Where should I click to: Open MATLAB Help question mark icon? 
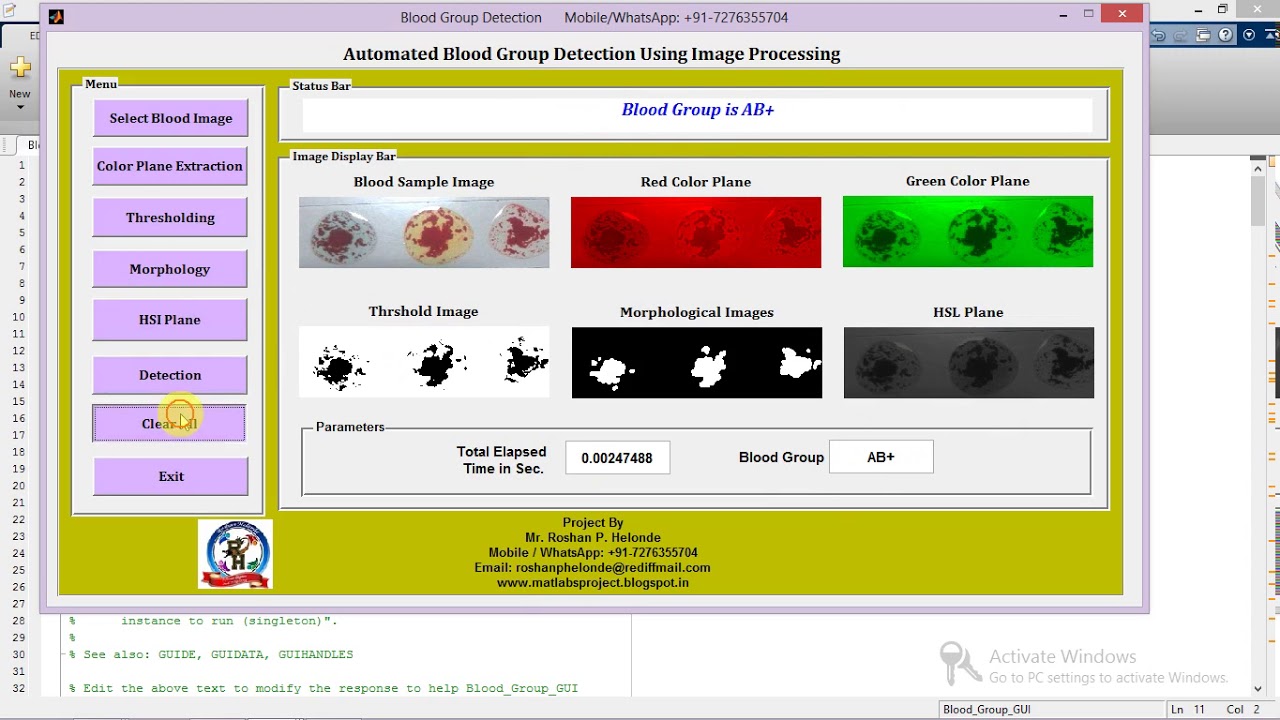1226,35
